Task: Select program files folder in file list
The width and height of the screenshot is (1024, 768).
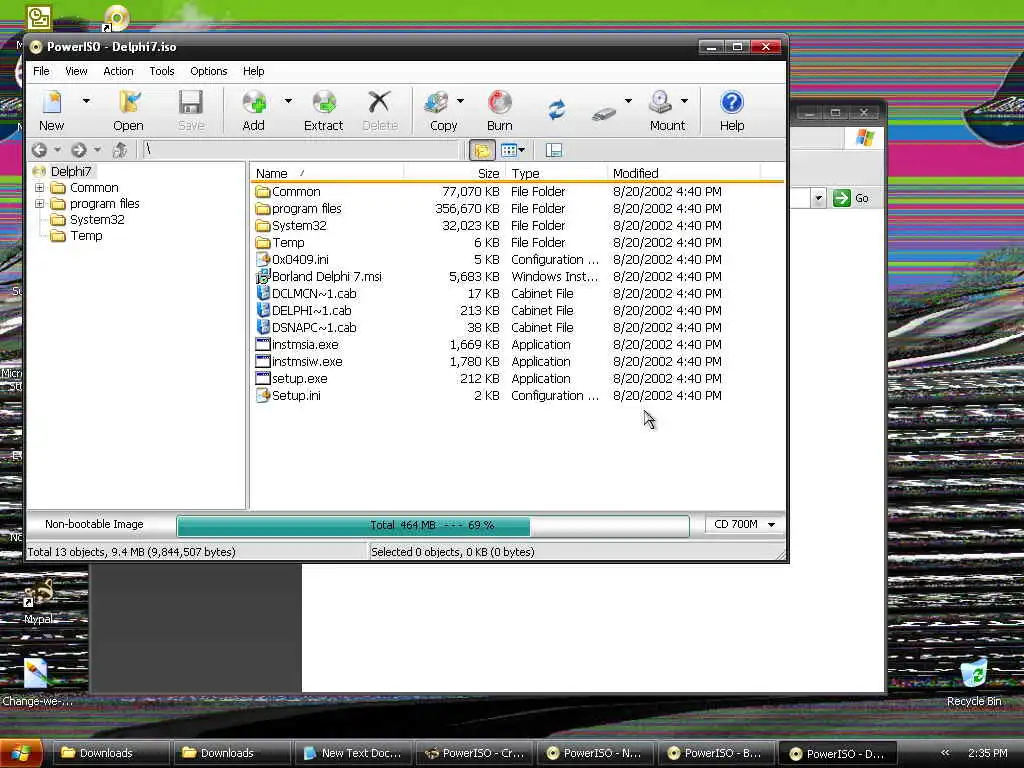Action: 306,208
